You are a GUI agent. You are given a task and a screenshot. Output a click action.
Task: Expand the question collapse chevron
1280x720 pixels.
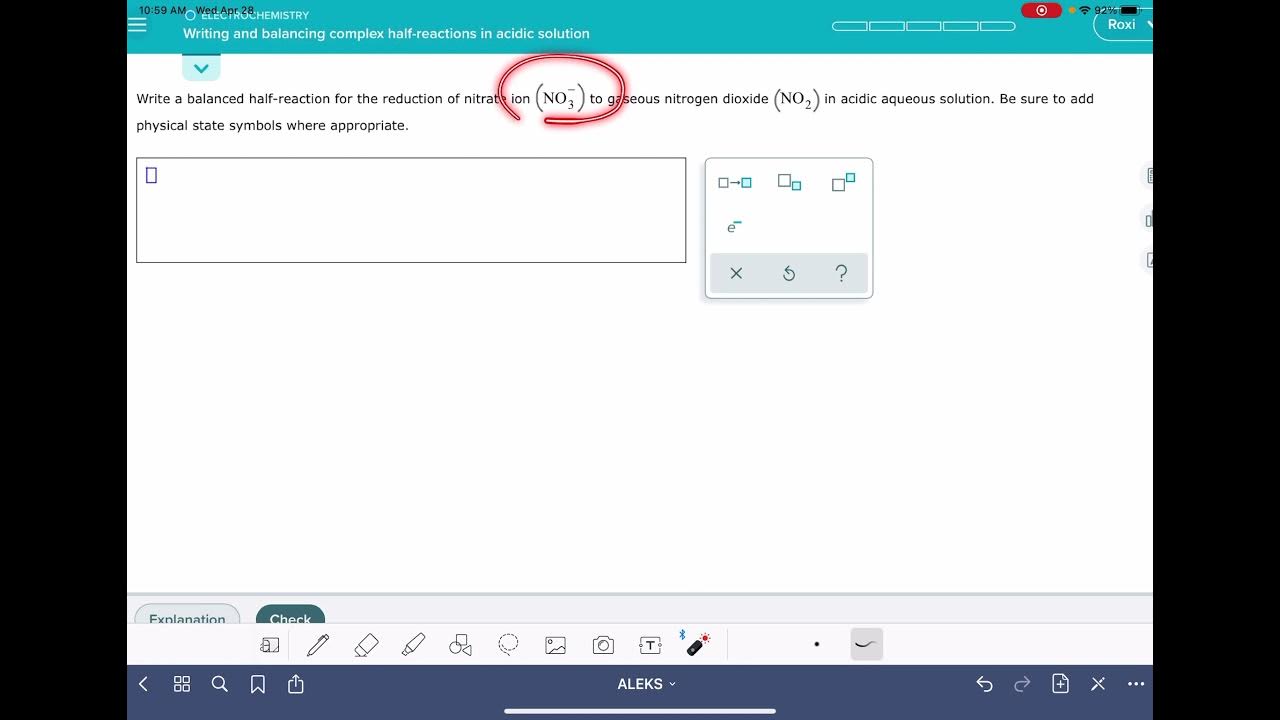click(201, 68)
